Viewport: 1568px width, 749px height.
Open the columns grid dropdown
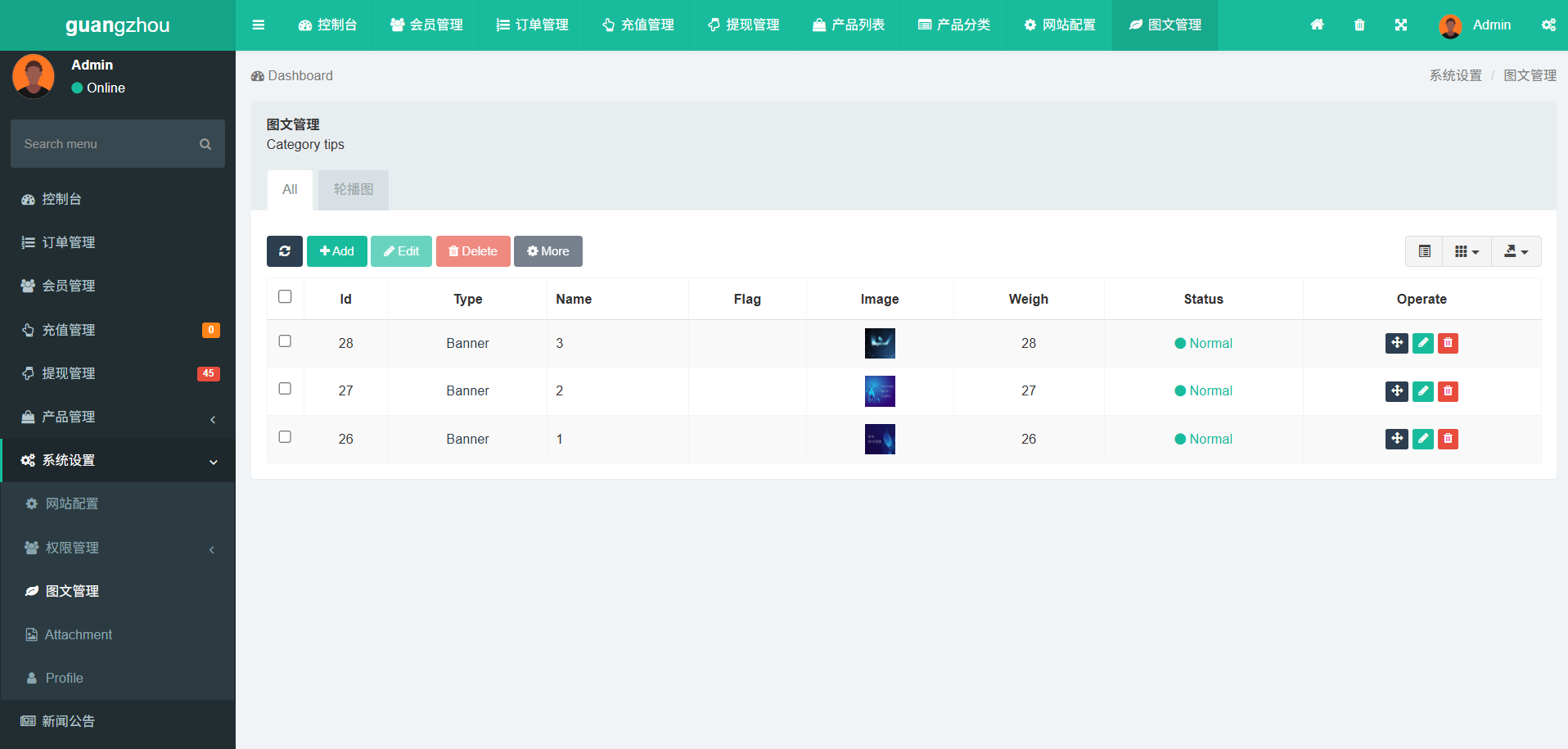pyautogui.click(x=1467, y=251)
